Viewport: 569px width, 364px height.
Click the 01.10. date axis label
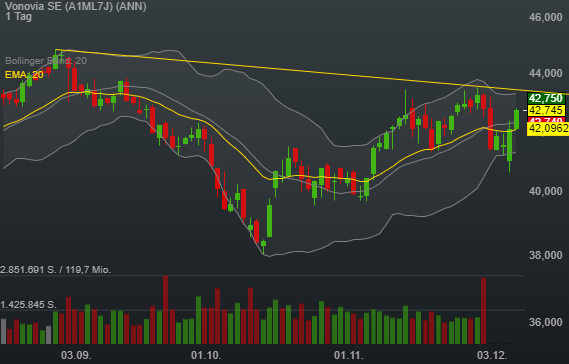[206, 355]
